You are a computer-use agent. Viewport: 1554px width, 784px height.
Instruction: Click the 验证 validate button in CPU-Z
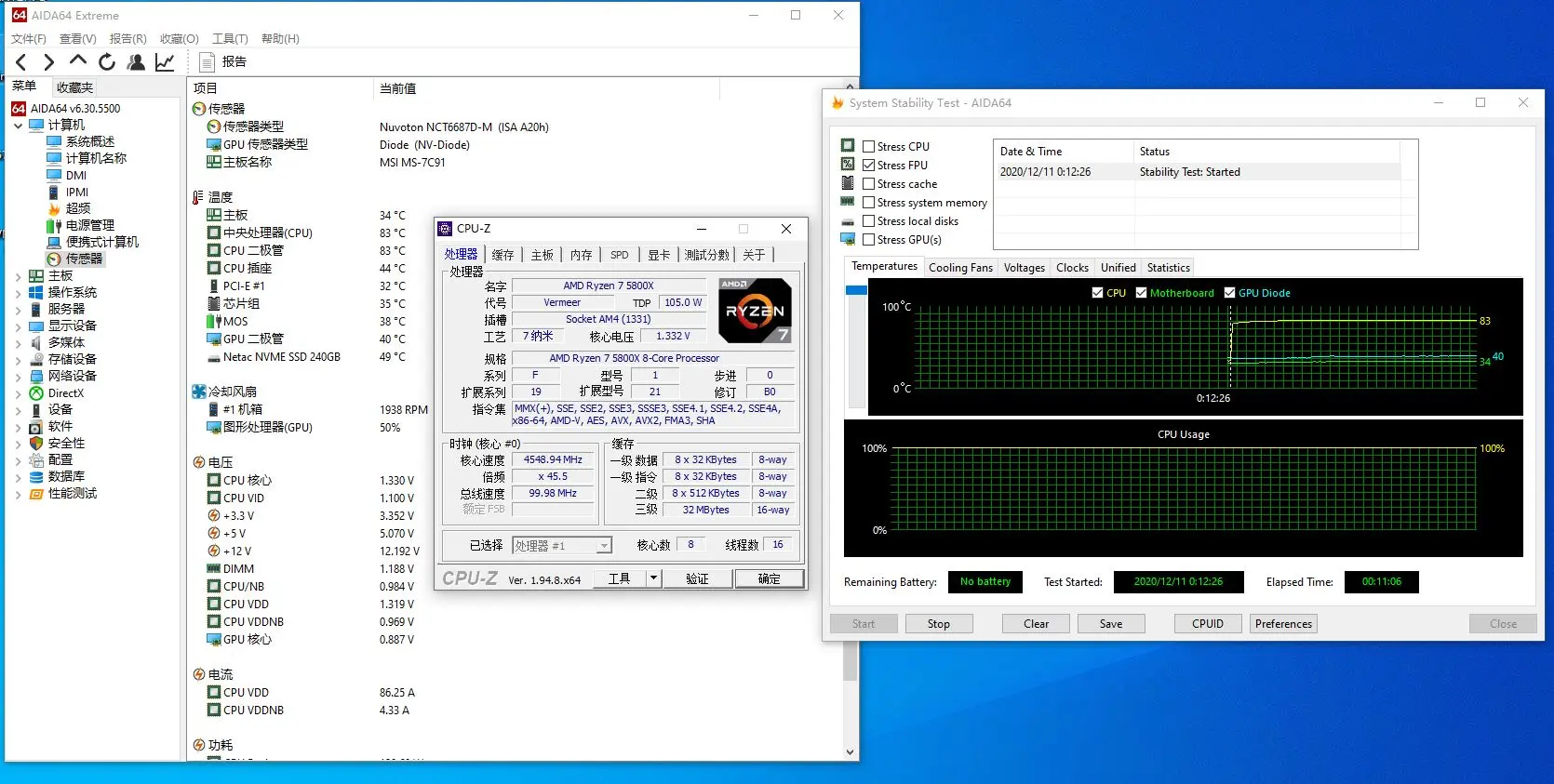coord(697,578)
